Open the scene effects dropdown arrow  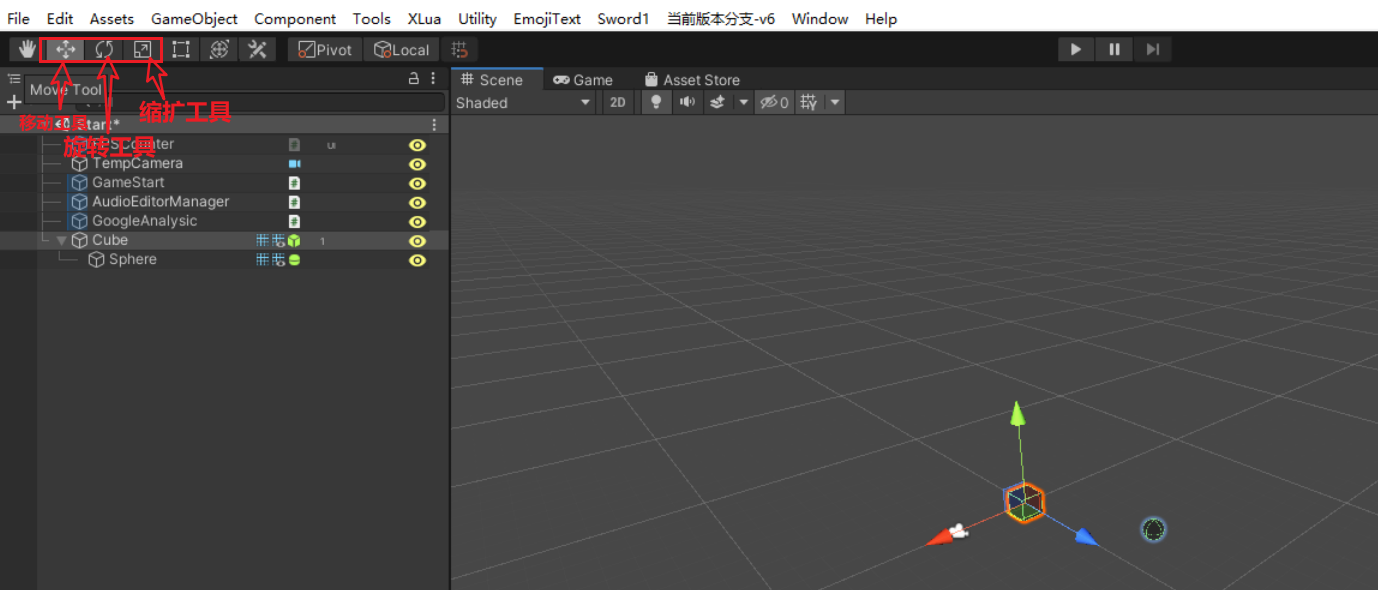(743, 102)
